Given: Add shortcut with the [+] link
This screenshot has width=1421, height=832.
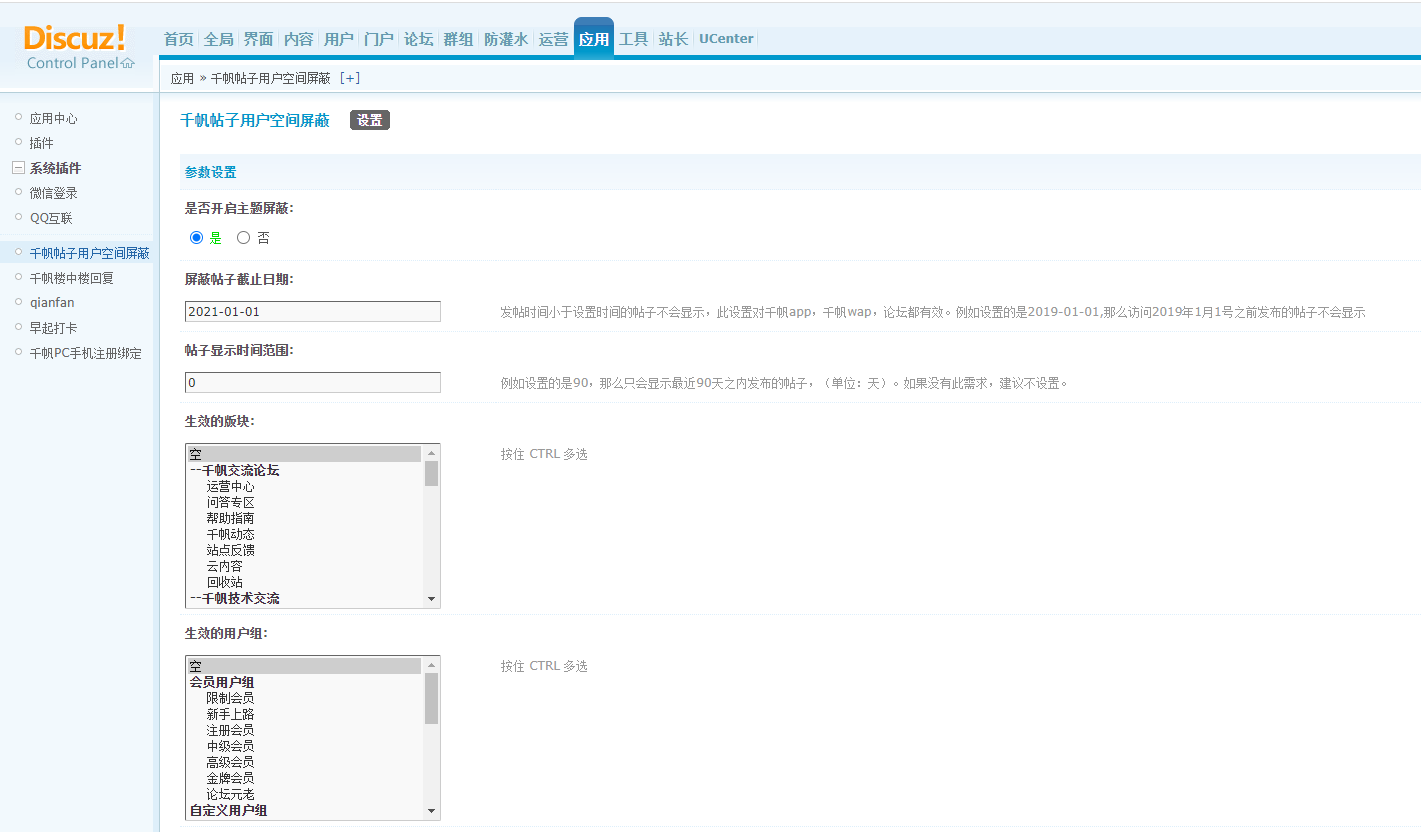Looking at the screenshot, I should [350, 77].
